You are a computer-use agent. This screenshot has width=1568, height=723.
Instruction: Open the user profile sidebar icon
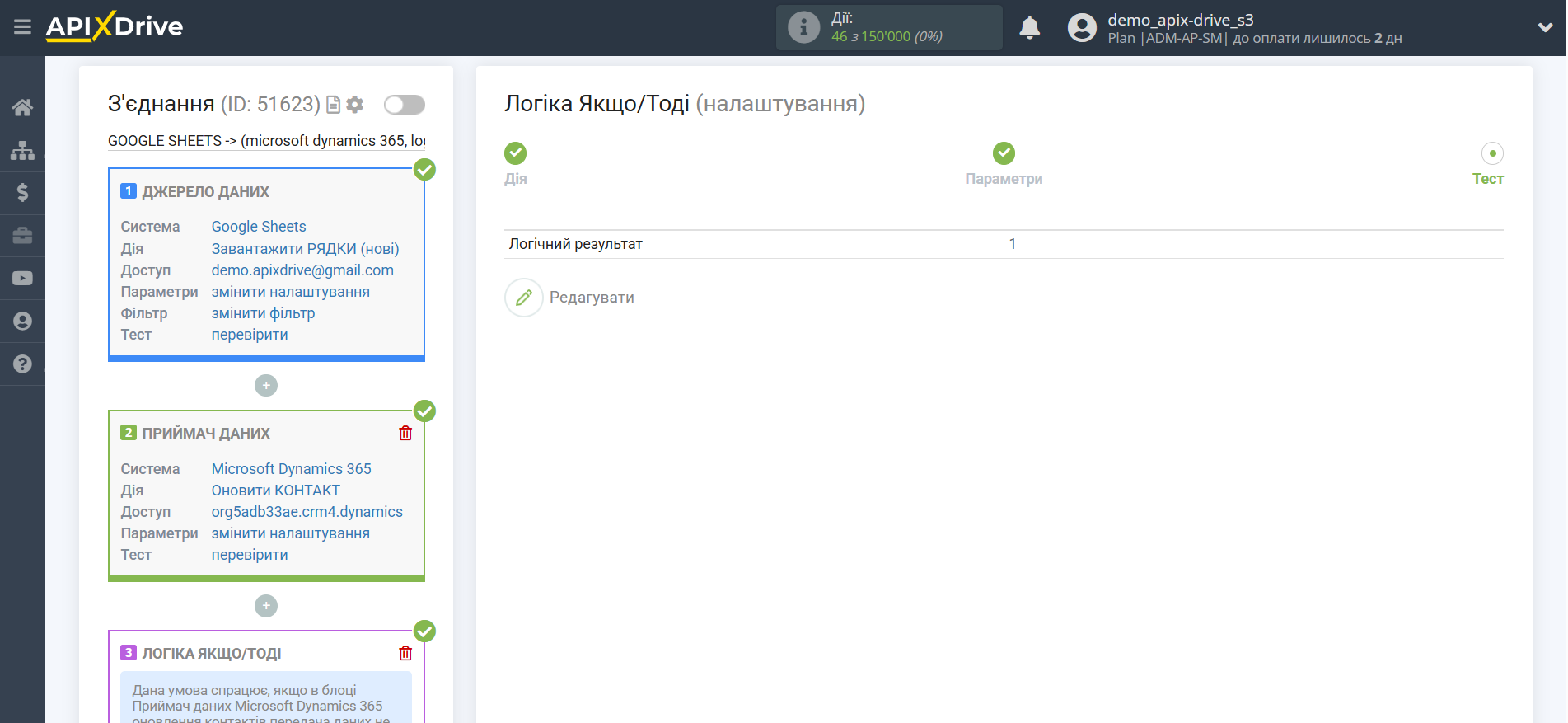22,322
